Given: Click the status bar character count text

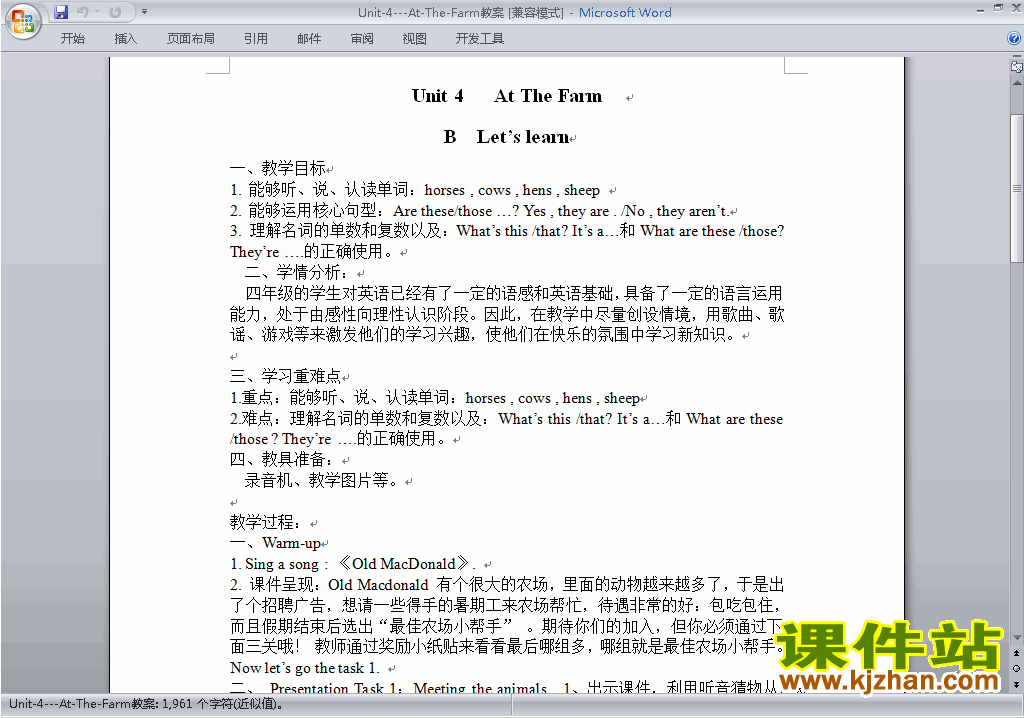Looking at the screenshot, I should tap(146, 704).
